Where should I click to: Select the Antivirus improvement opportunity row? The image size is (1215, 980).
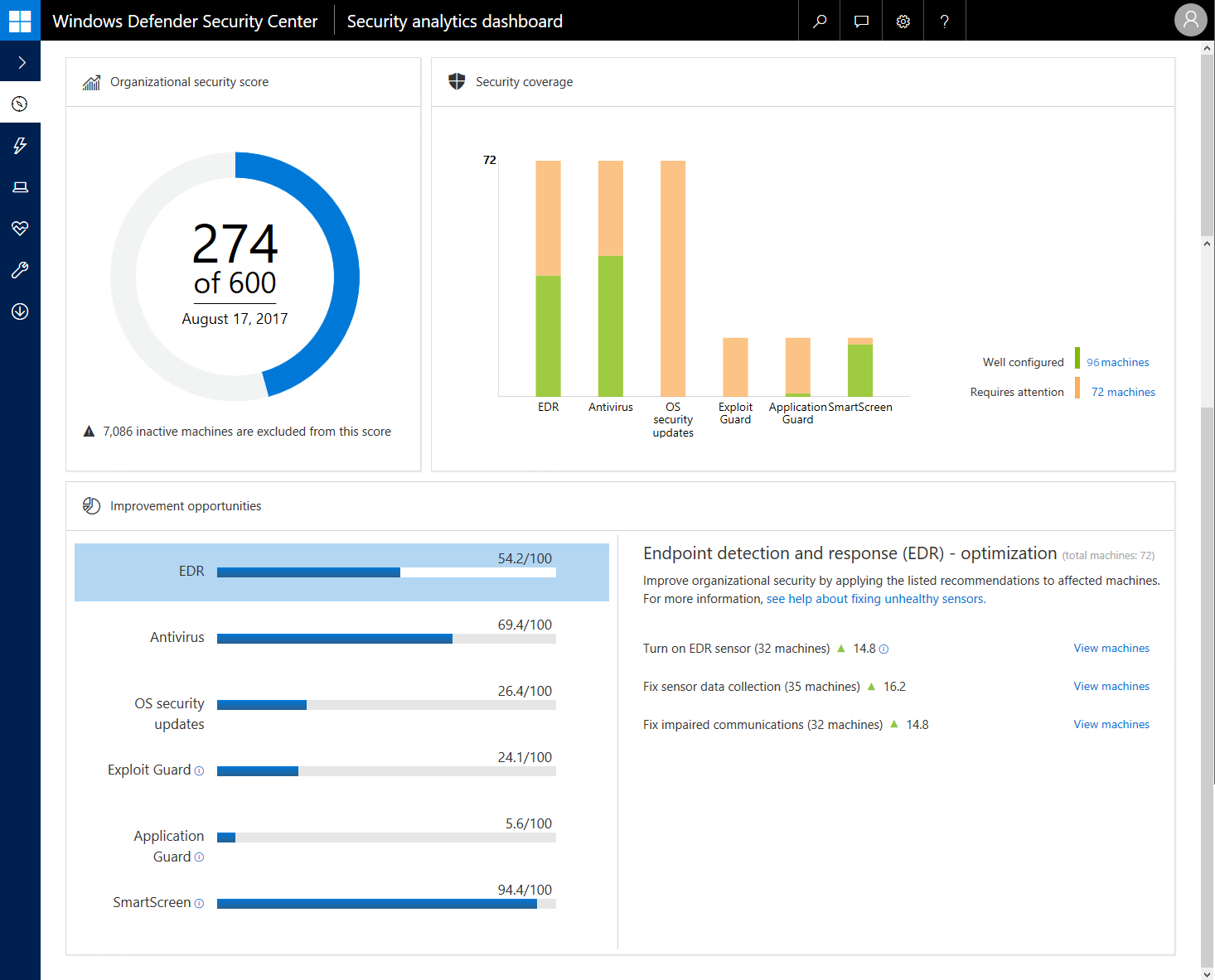tap(341, 638)
